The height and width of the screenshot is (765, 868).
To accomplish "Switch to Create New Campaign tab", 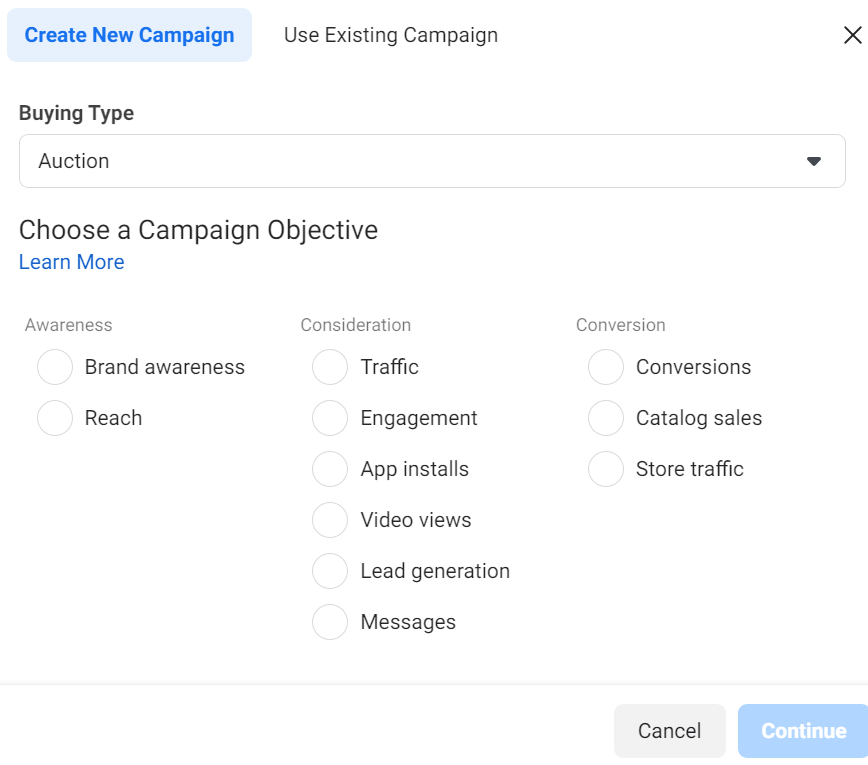I will pyautogui.click(x=129, y=35).
